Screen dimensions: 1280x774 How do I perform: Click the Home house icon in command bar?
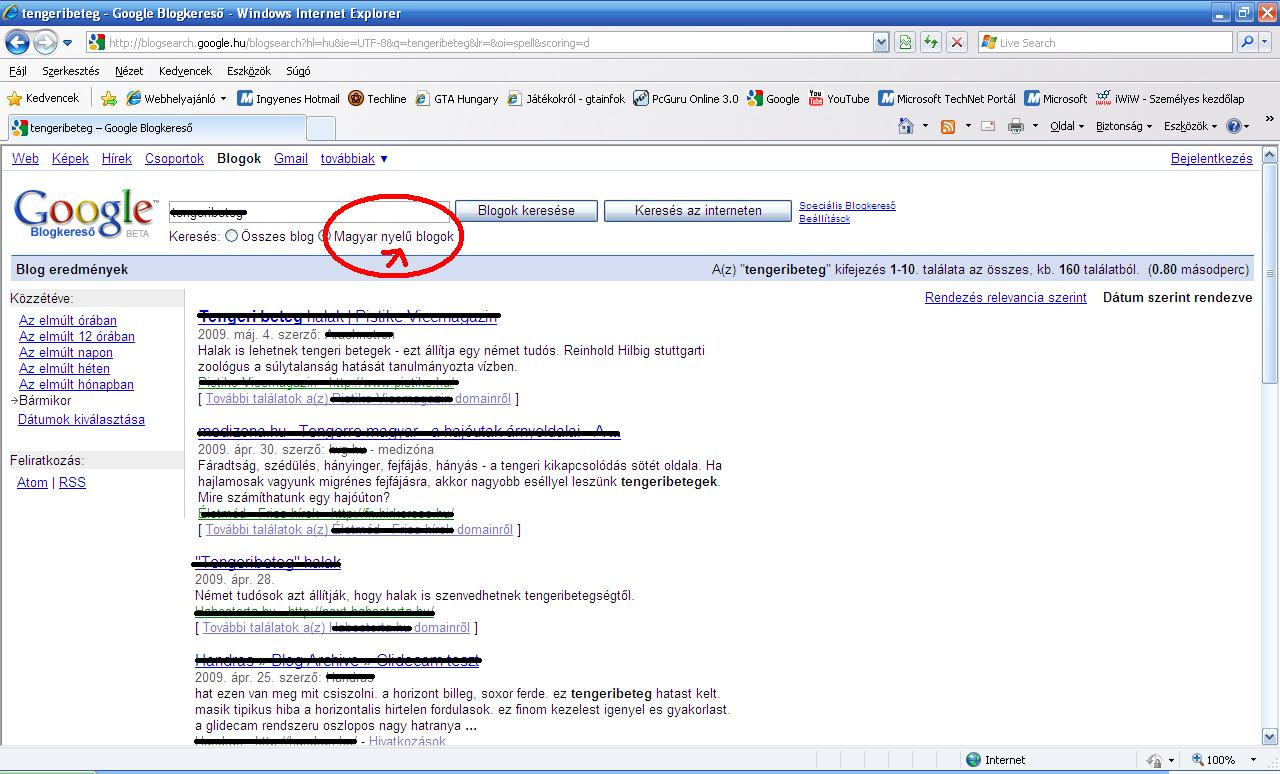pyautogui.click(x=906, y=126)
